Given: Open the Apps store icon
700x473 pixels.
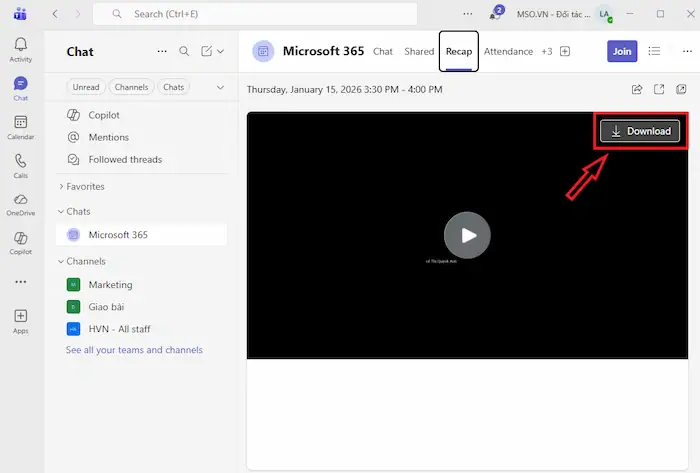Looking at the screenshot, I should [20, 321].
